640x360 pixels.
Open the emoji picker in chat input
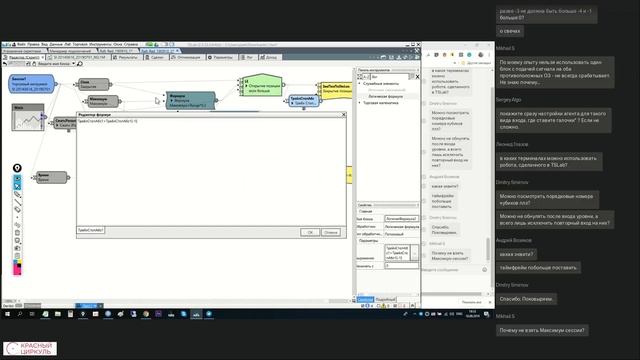click(484, 270)
